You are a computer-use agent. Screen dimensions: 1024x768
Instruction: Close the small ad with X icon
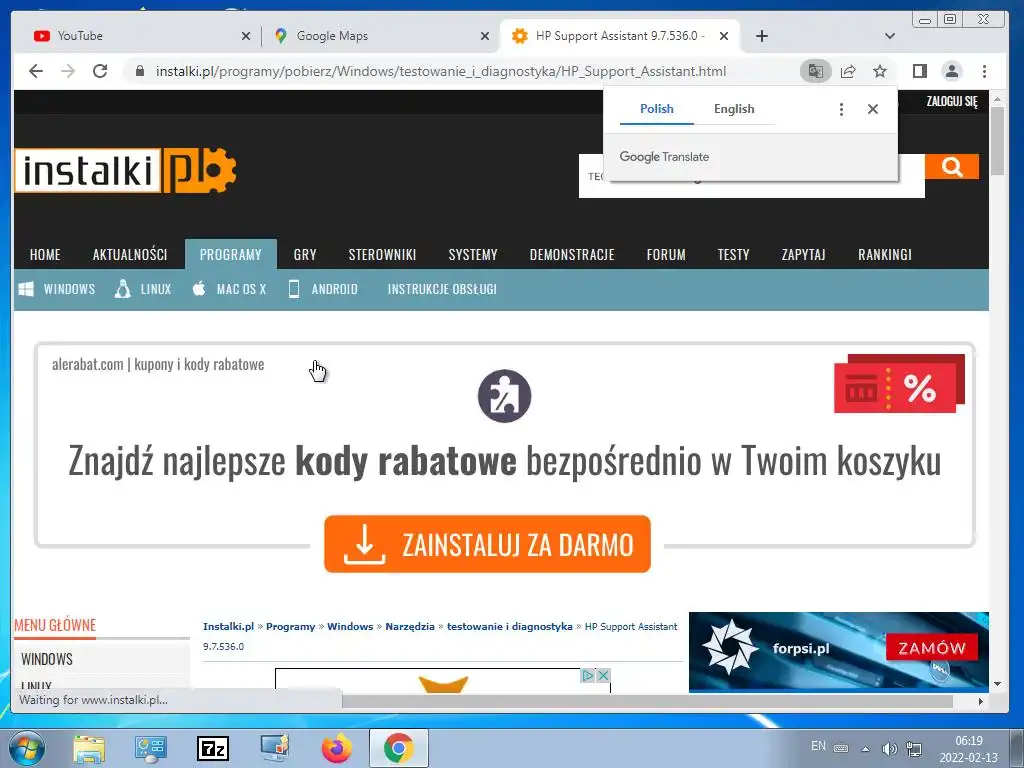coord(603,675)
